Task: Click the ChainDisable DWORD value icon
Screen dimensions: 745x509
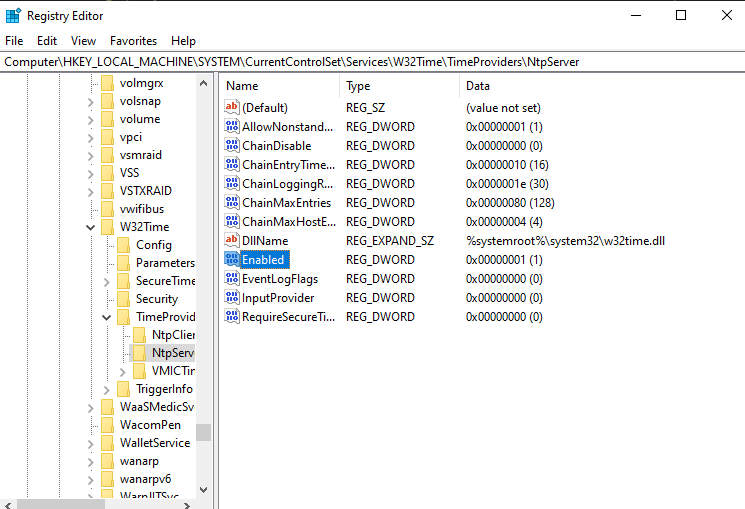Action: coord(232,146)
